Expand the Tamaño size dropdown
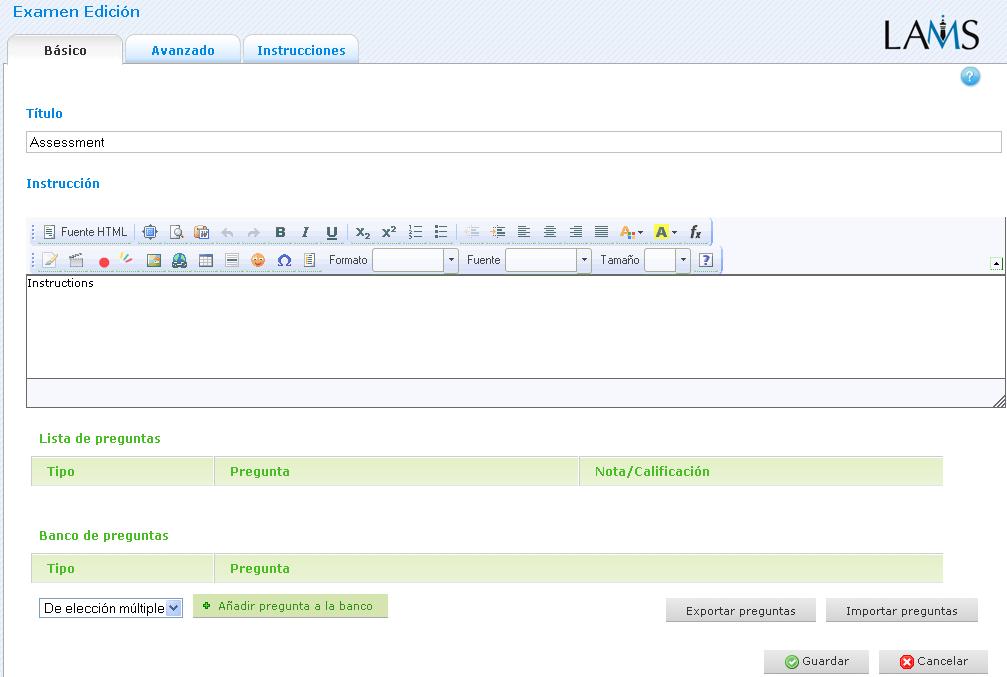 (x=683, y=261)
